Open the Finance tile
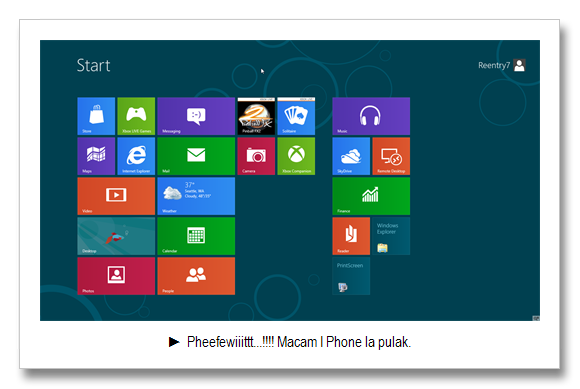The width and height of the screenshot is (580, 389). (371, 196)
